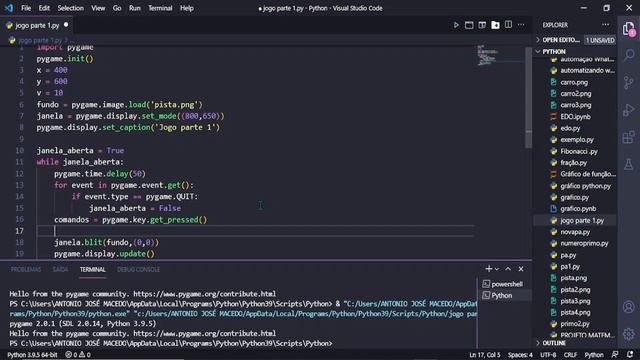Click the notifications bell in status bar
This screenshot has width=640, height=360.
(630, 355)
